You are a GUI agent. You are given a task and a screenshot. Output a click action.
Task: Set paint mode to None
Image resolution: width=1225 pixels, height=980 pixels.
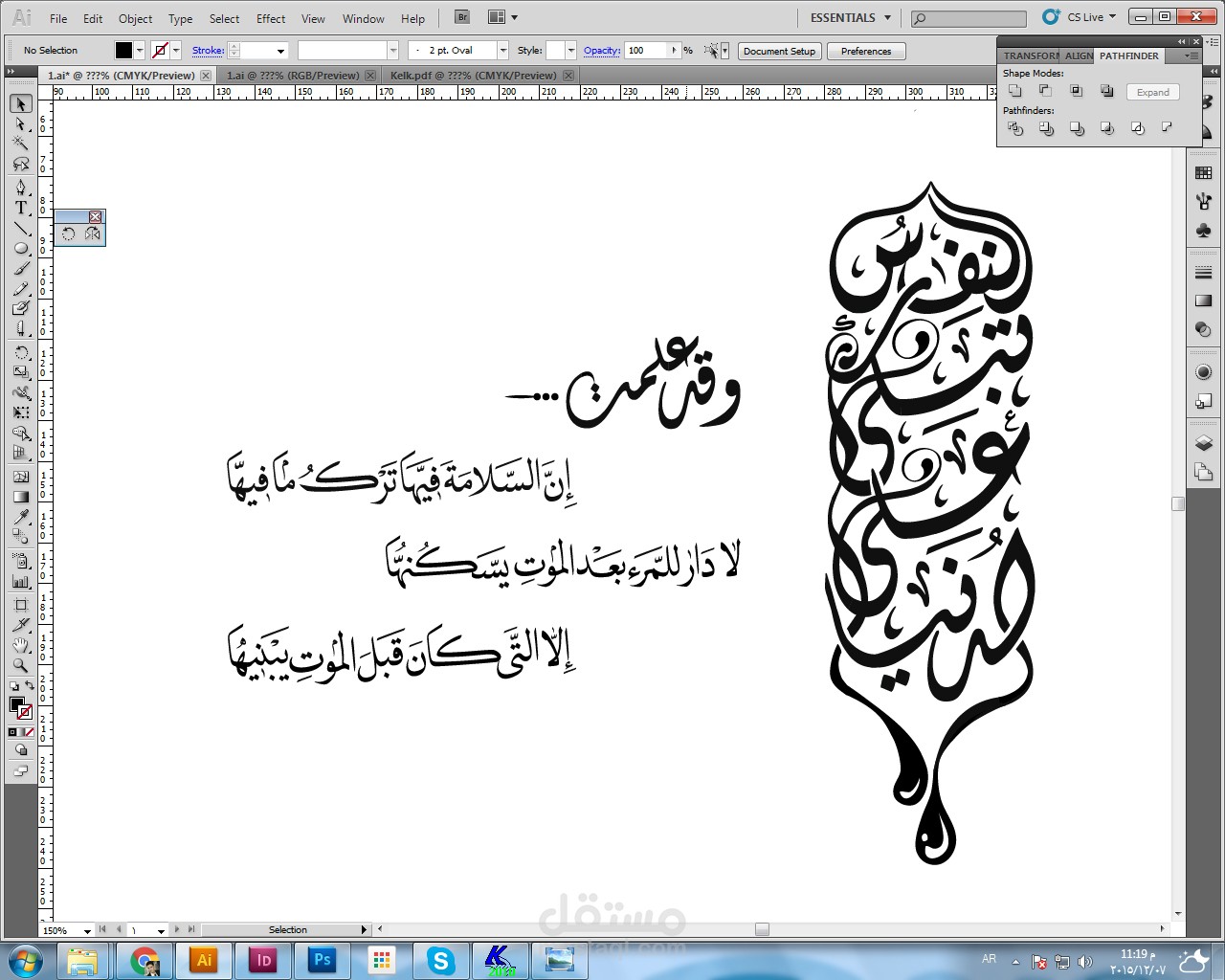pyautogui.click(x=30, y=732)
